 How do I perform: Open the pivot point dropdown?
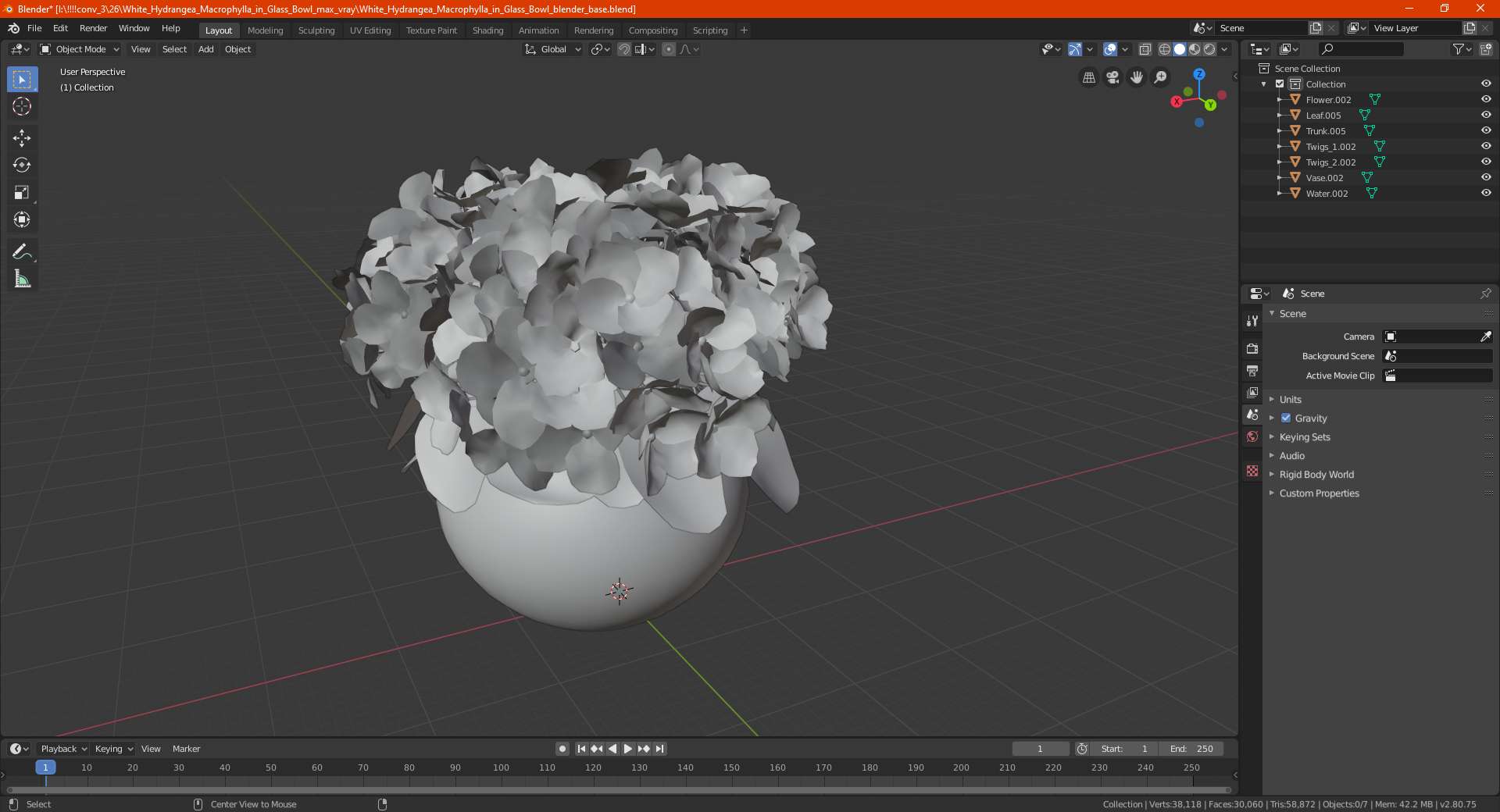coord(601,49)
